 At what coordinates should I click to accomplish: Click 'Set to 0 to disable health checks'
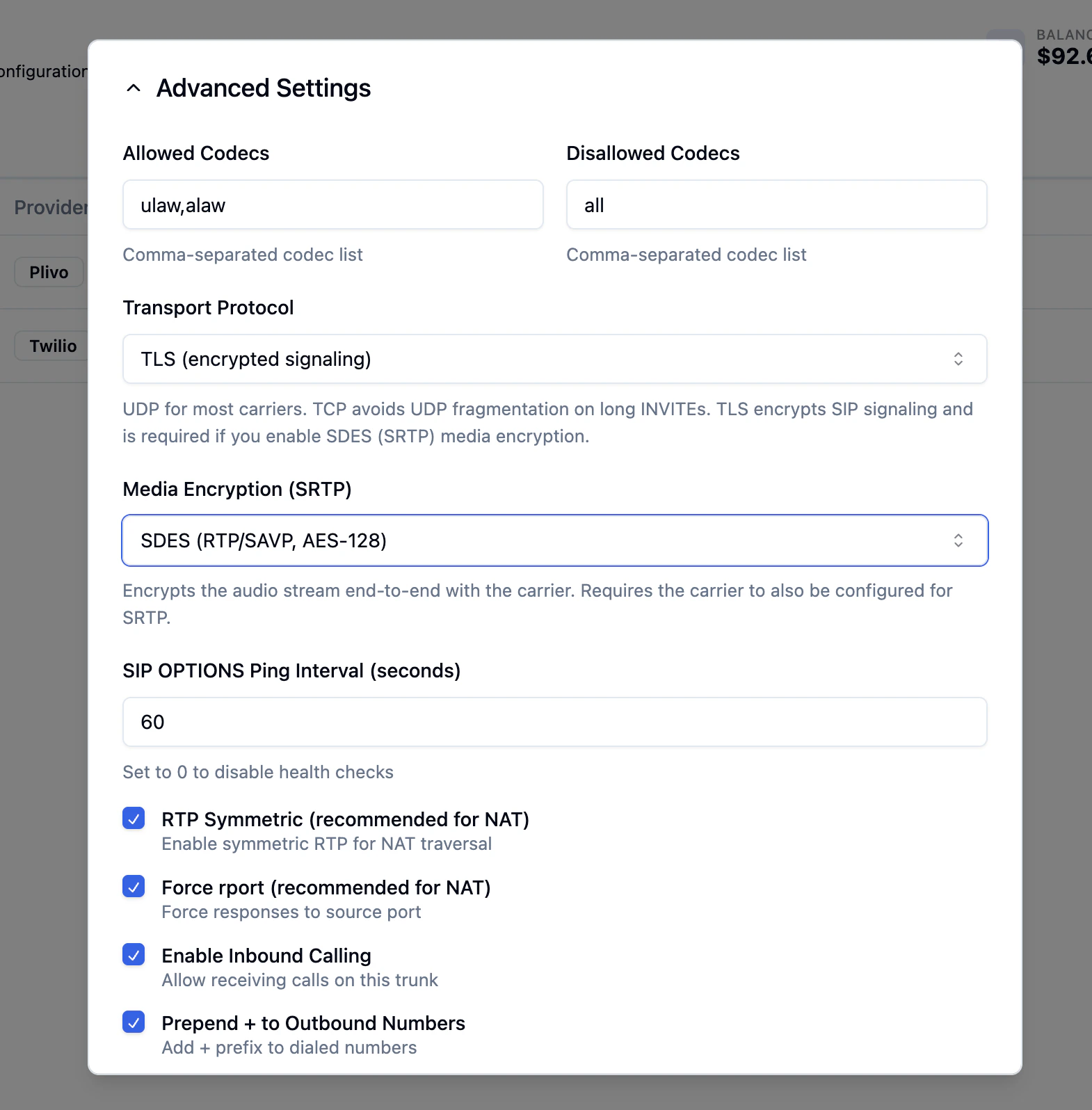point(258,772)
